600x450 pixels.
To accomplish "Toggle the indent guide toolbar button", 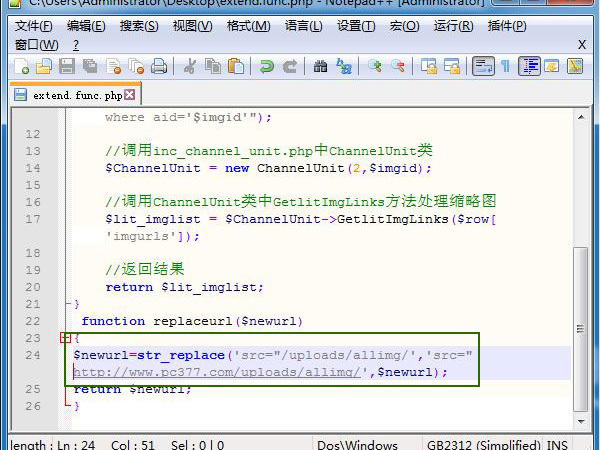I will click(x=529, y=66).
